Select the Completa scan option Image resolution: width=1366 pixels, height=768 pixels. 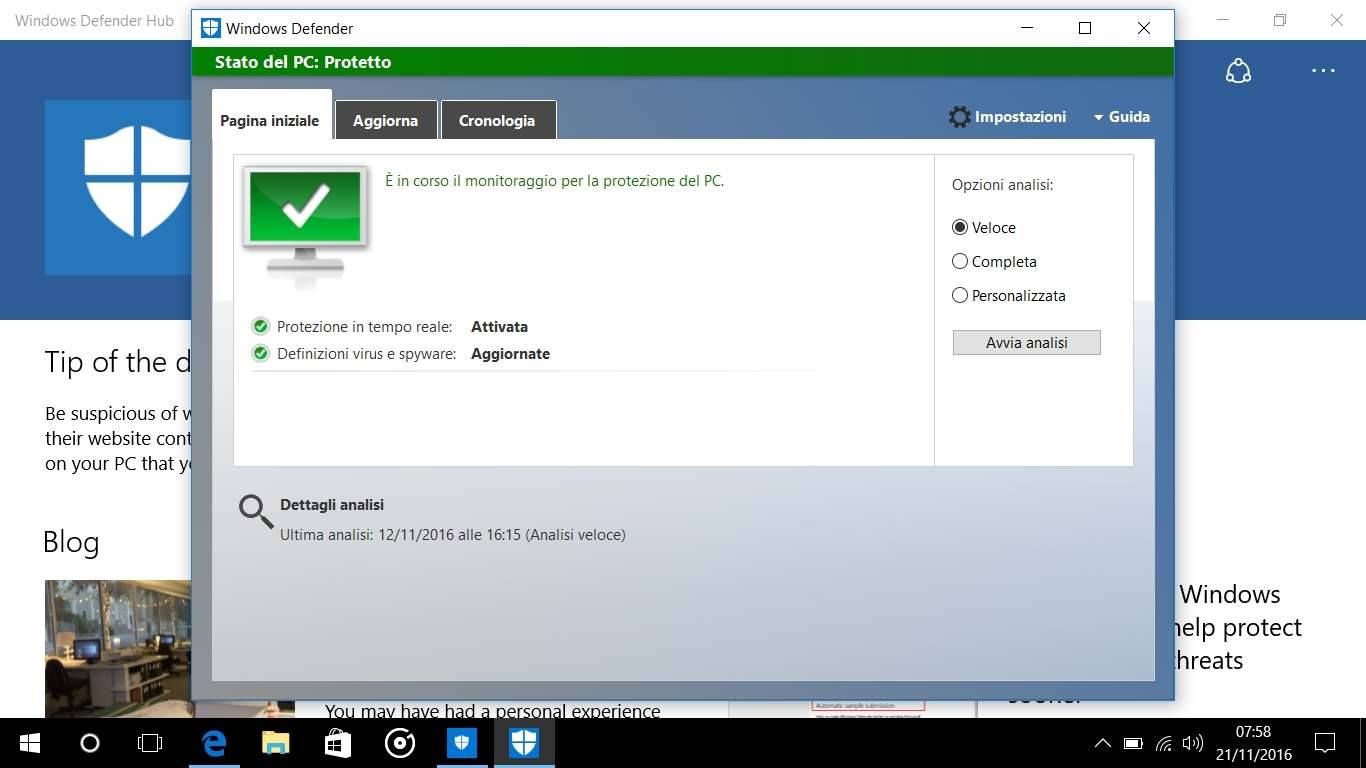click(x=994, y=262)
